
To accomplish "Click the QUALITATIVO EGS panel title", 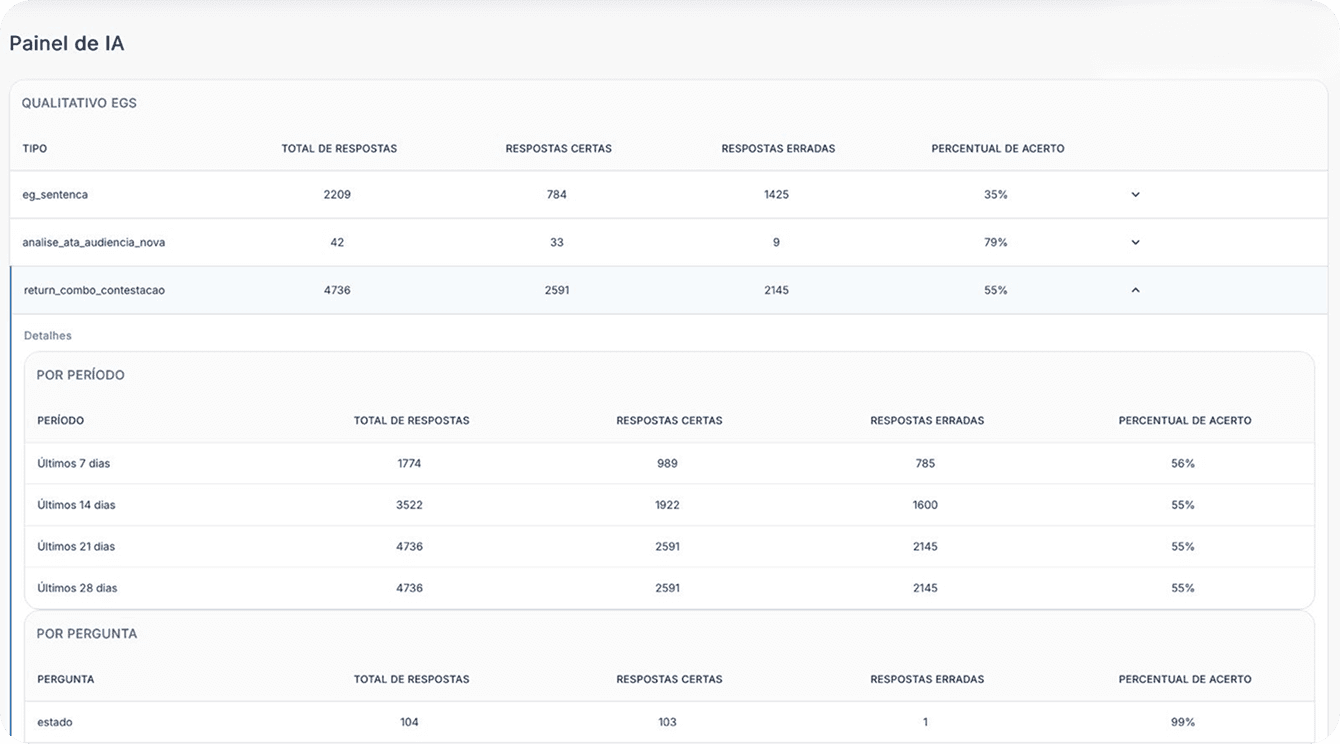I will 79,103.
